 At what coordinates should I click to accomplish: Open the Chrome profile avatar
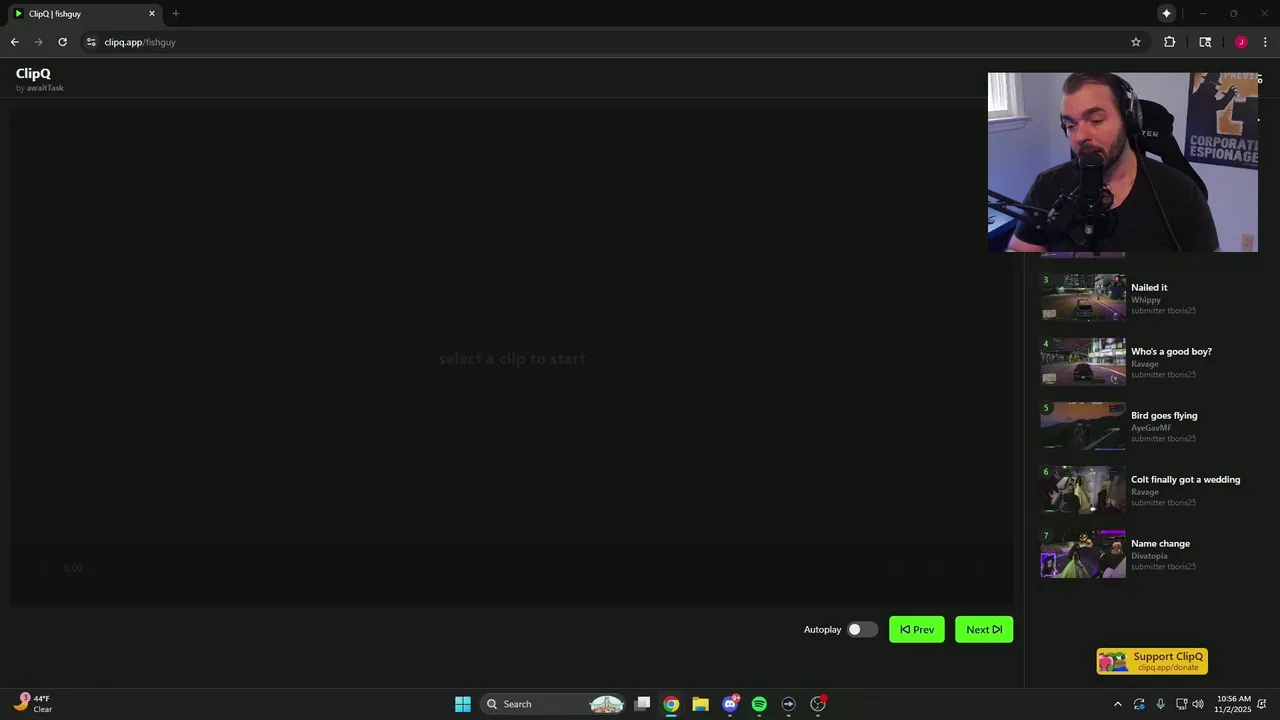(1241, 42)
